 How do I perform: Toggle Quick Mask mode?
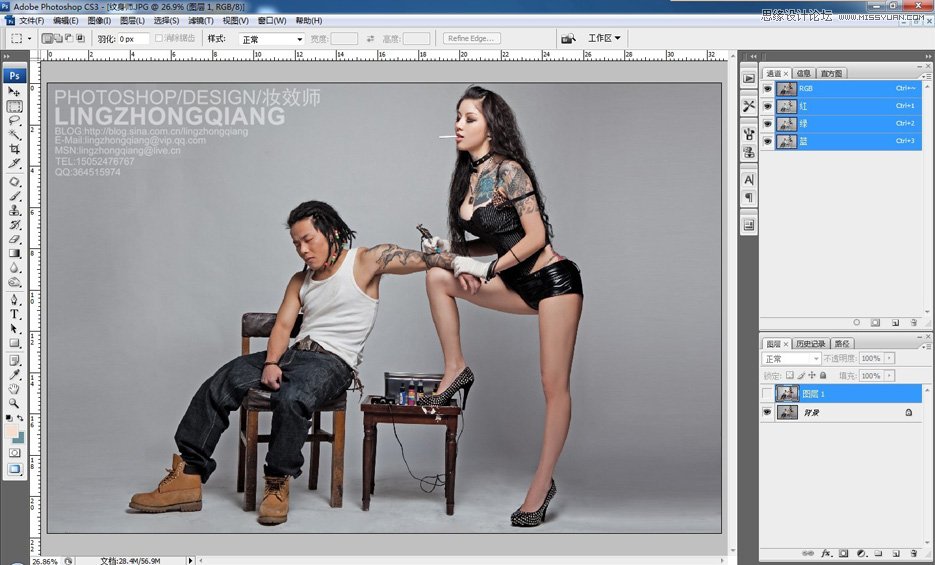tap(14, 453)
